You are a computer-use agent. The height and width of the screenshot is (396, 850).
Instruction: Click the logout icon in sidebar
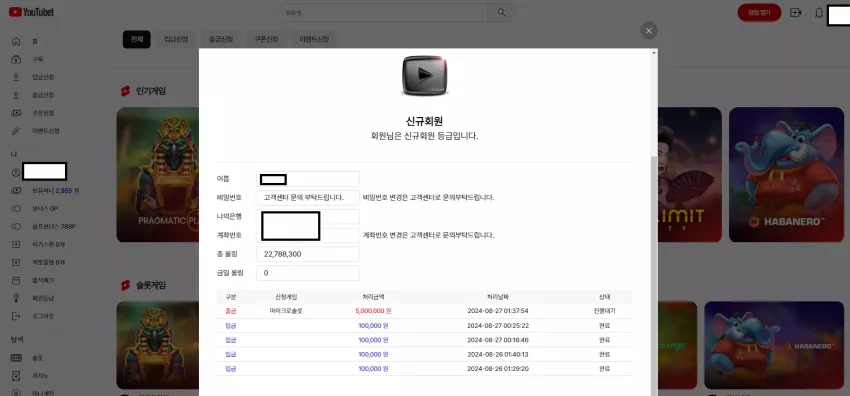click(x=16, y=316)
